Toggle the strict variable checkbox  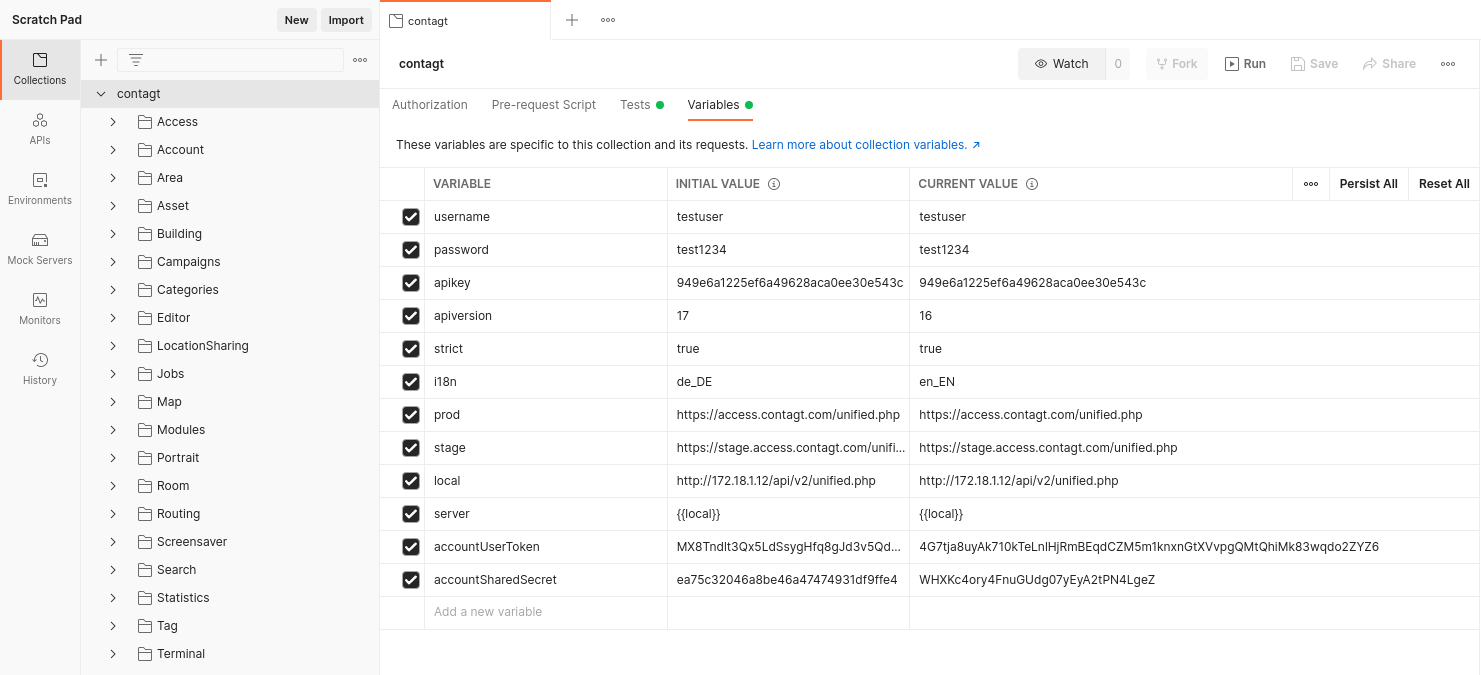pyautogui.click(x=411, y=349)
